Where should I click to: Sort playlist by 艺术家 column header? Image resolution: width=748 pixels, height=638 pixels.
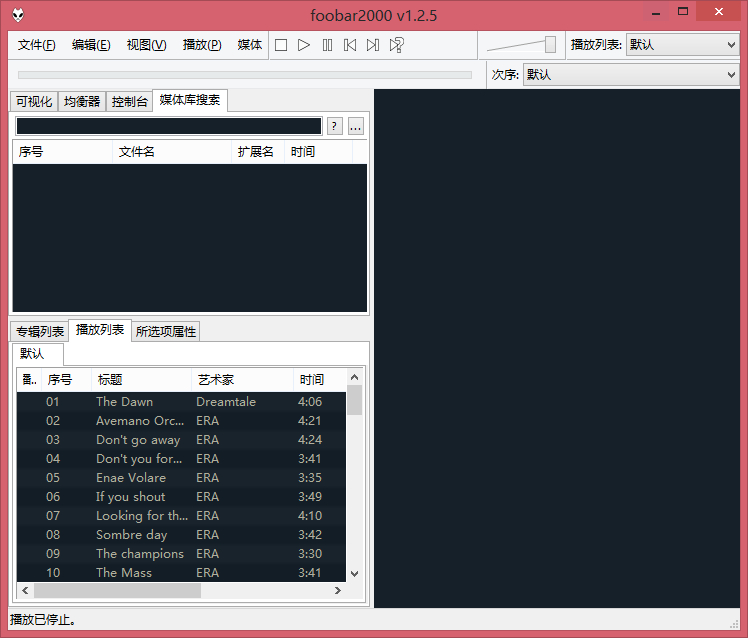[242, 380]
